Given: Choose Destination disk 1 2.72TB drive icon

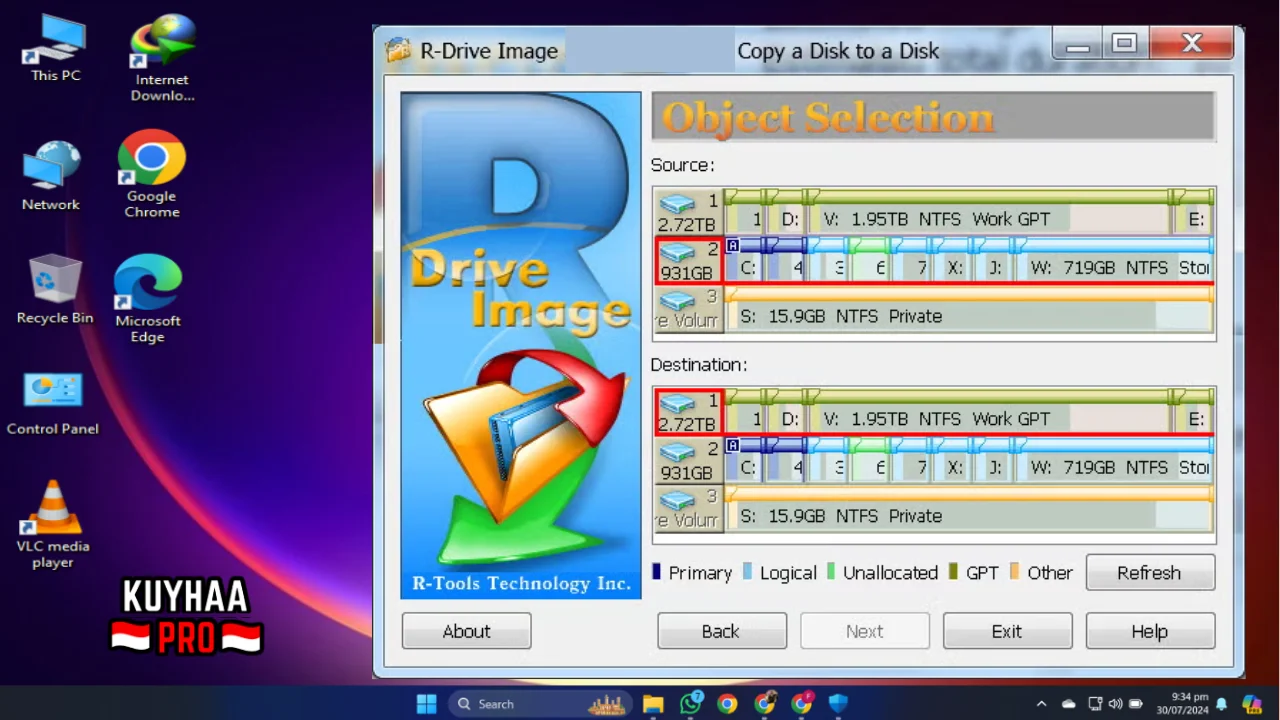Looking at the screenshot, I should (x=688, y=412).
